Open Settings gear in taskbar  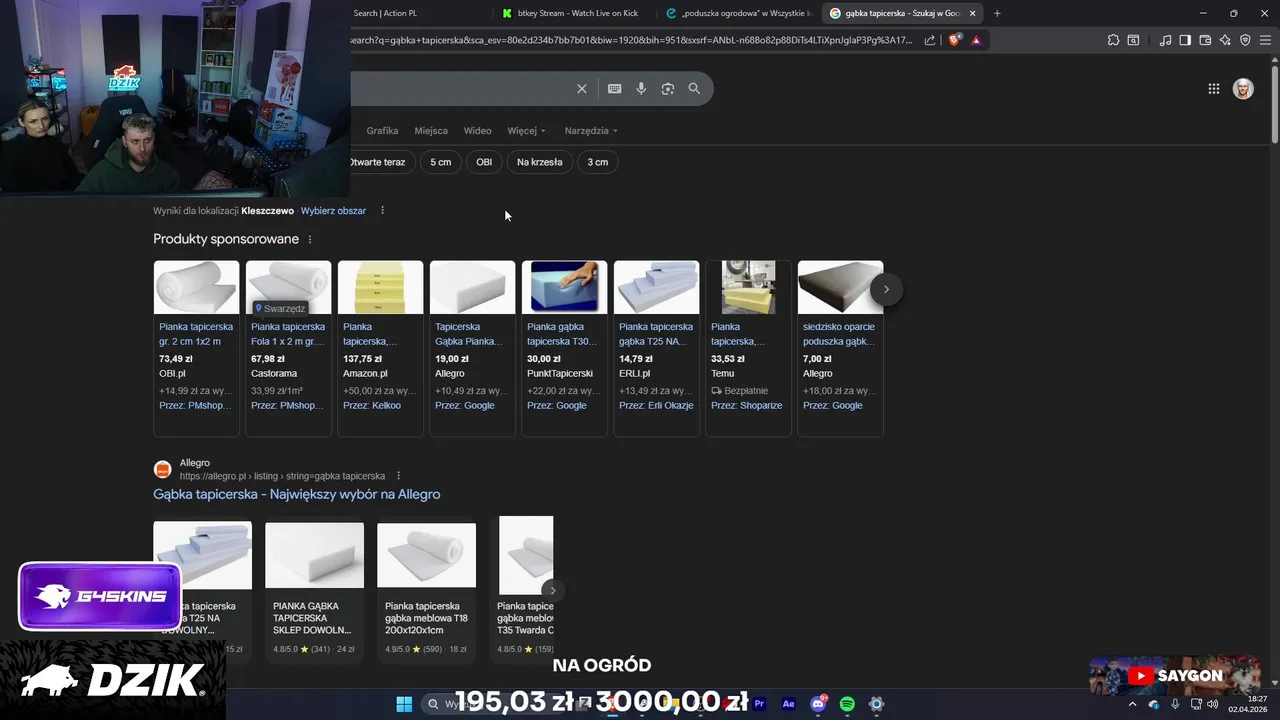click(876, 704)
